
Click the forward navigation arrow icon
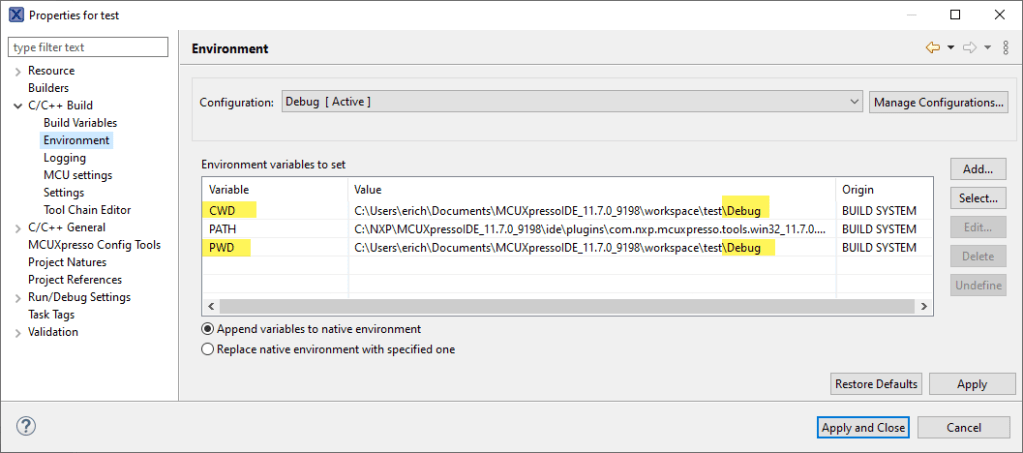point(969,48)
